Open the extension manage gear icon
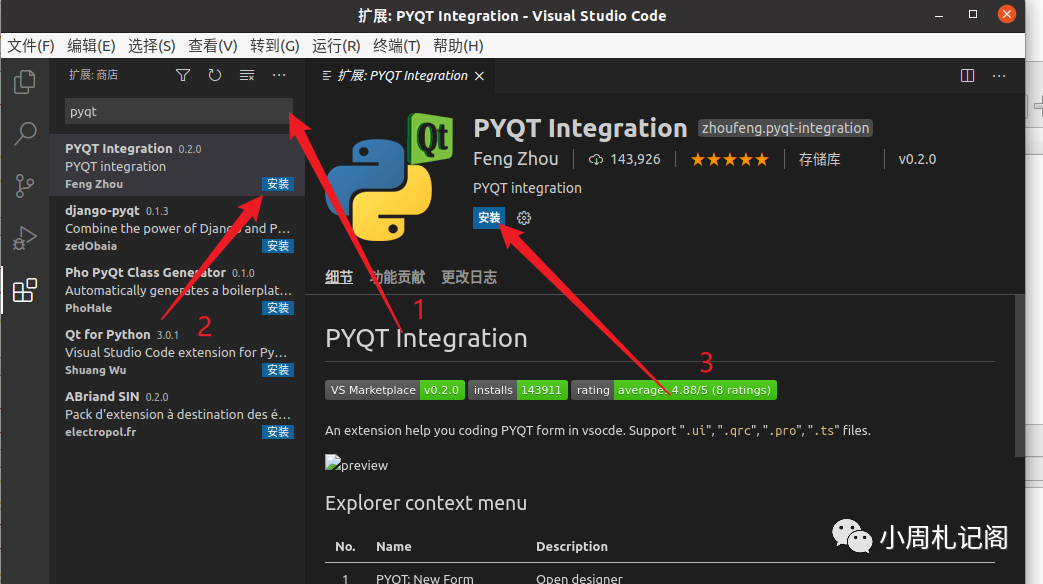The height and width of the screenshot is (584, 1043). pos(524,218)
